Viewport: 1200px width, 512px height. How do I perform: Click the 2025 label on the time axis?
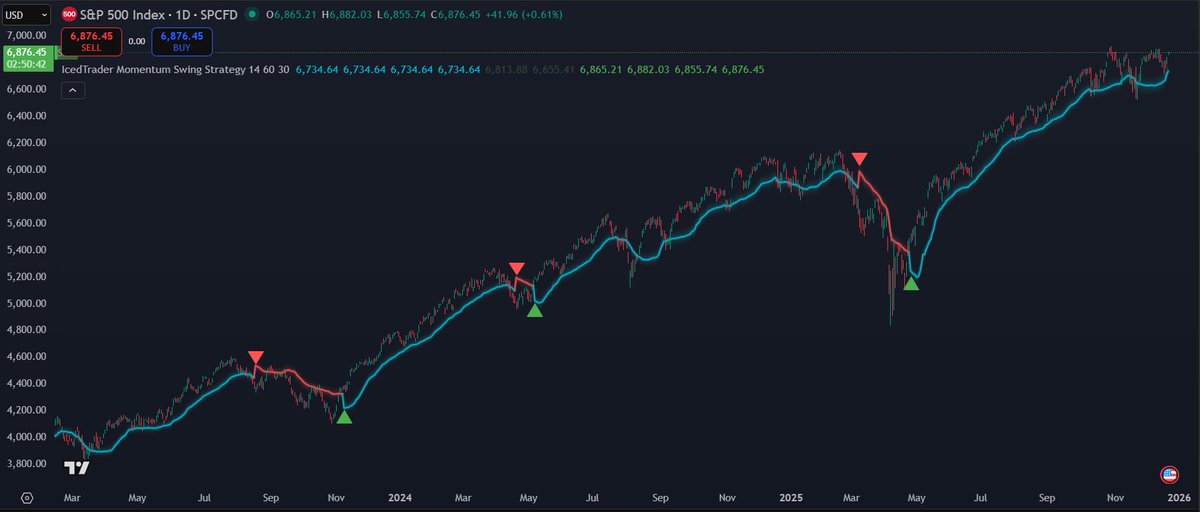pos(792,496)
